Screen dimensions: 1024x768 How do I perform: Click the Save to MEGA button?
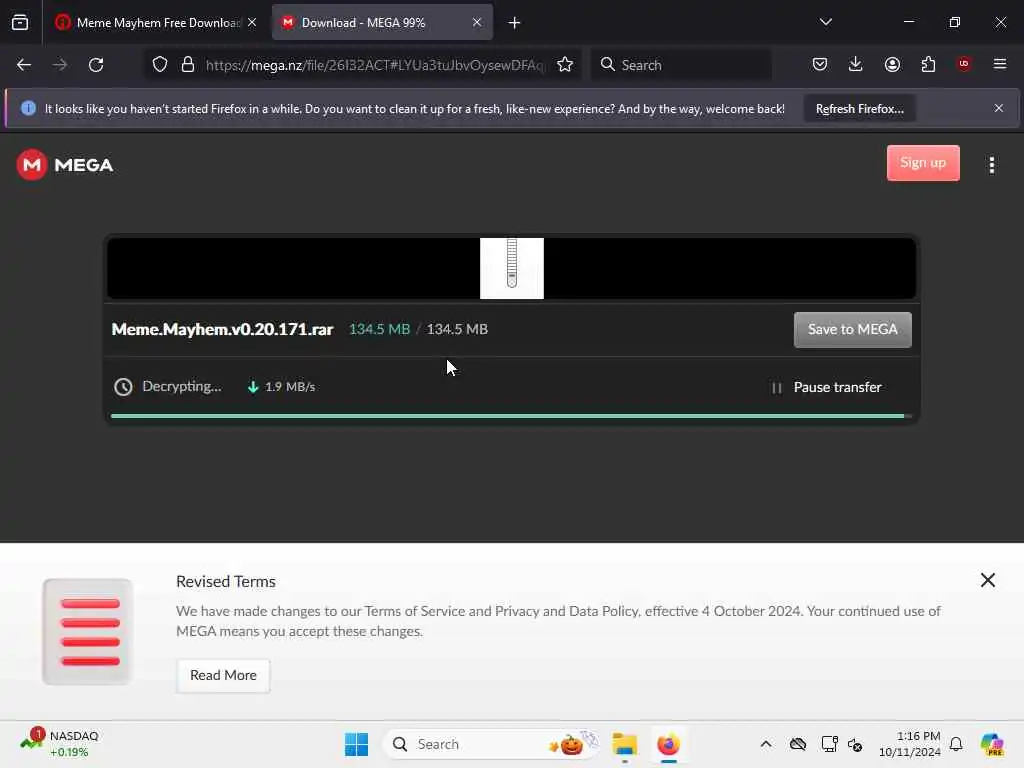(x=852, y=330)
